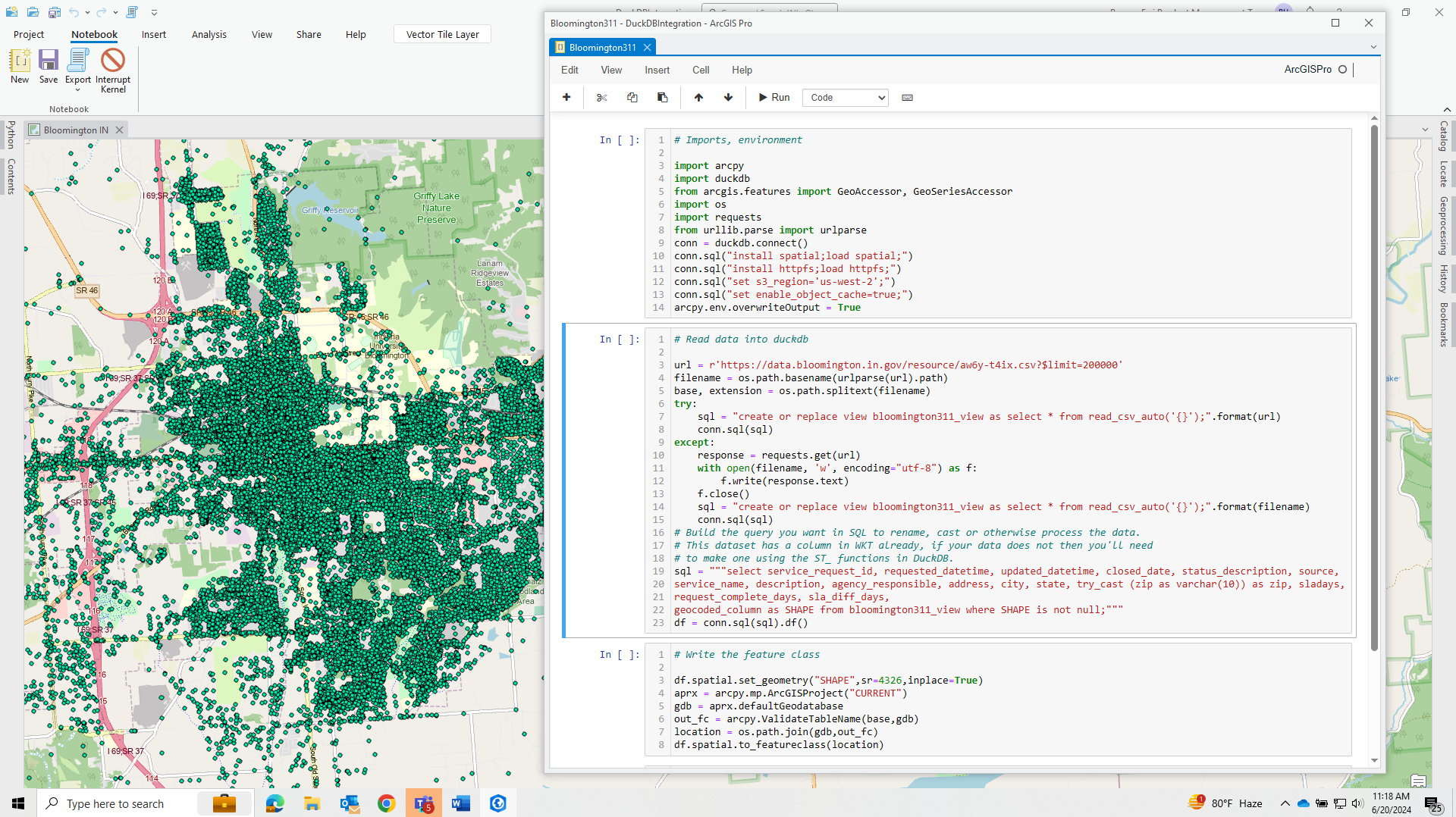Viewport: 1456px width, 817px height.
Task: Run the selected notebook cell
Action: (x=774, y=97)
